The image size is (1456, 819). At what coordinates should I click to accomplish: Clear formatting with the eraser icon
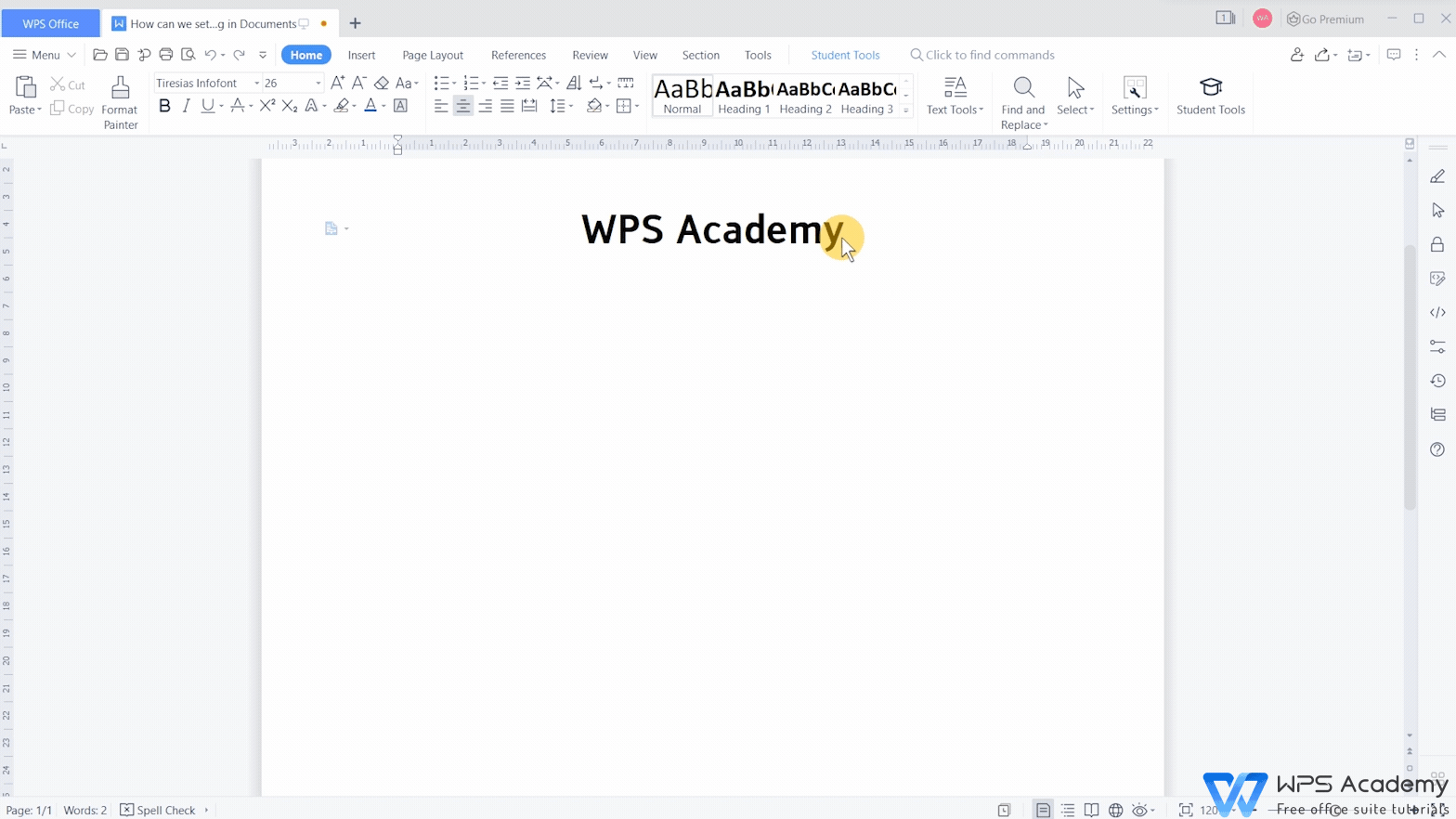click(x=381, y=83)
